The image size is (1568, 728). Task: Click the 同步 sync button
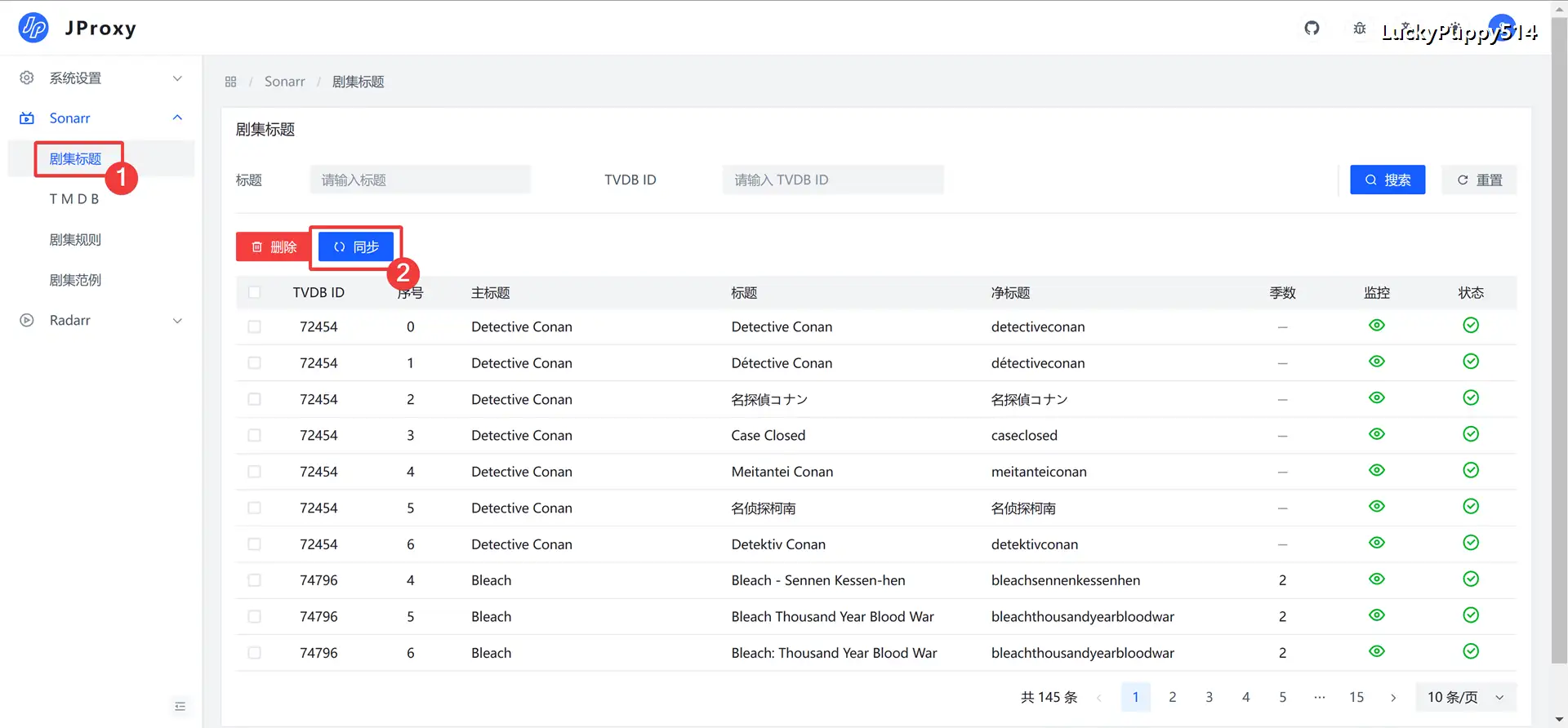pyautogui.click(x=356, y=246)
